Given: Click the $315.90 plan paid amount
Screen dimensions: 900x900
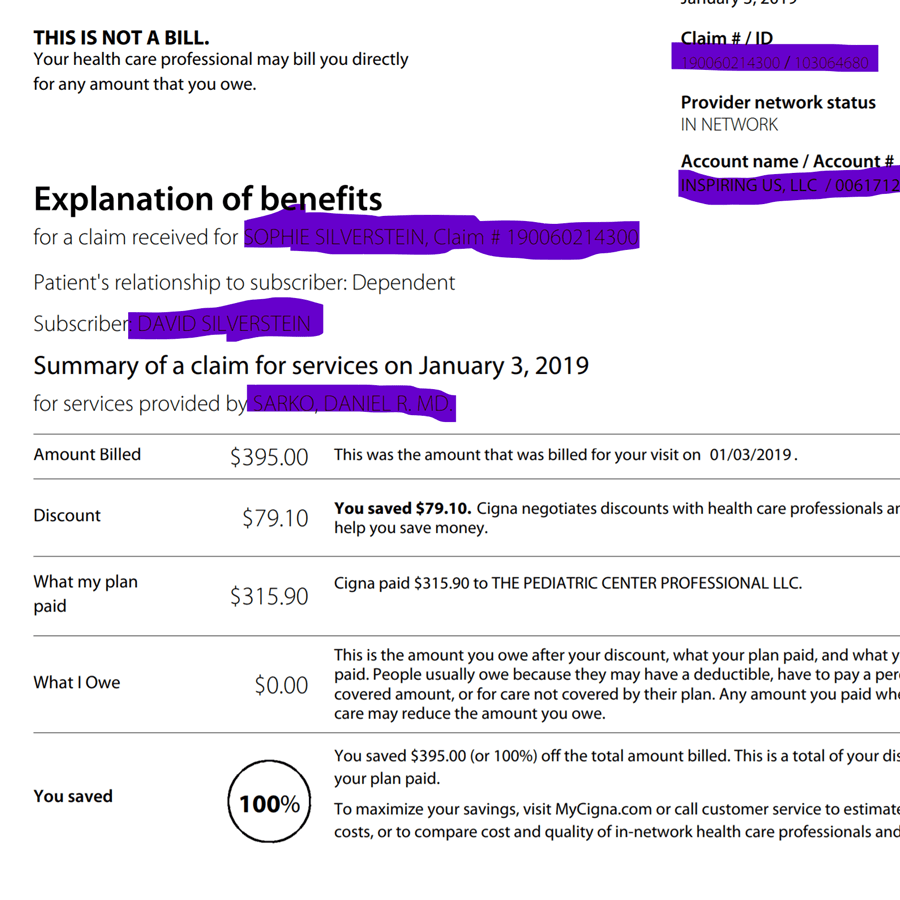Looking at the screenshot, I should (x=269, y=596).
